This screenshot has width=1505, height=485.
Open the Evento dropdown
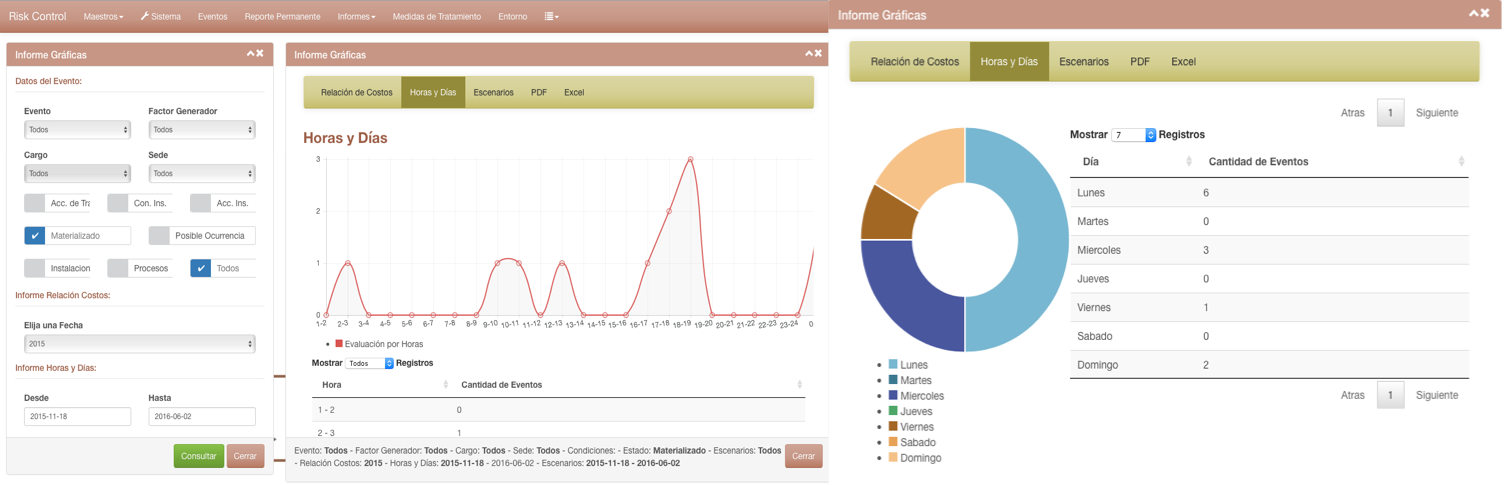(77, 130)
